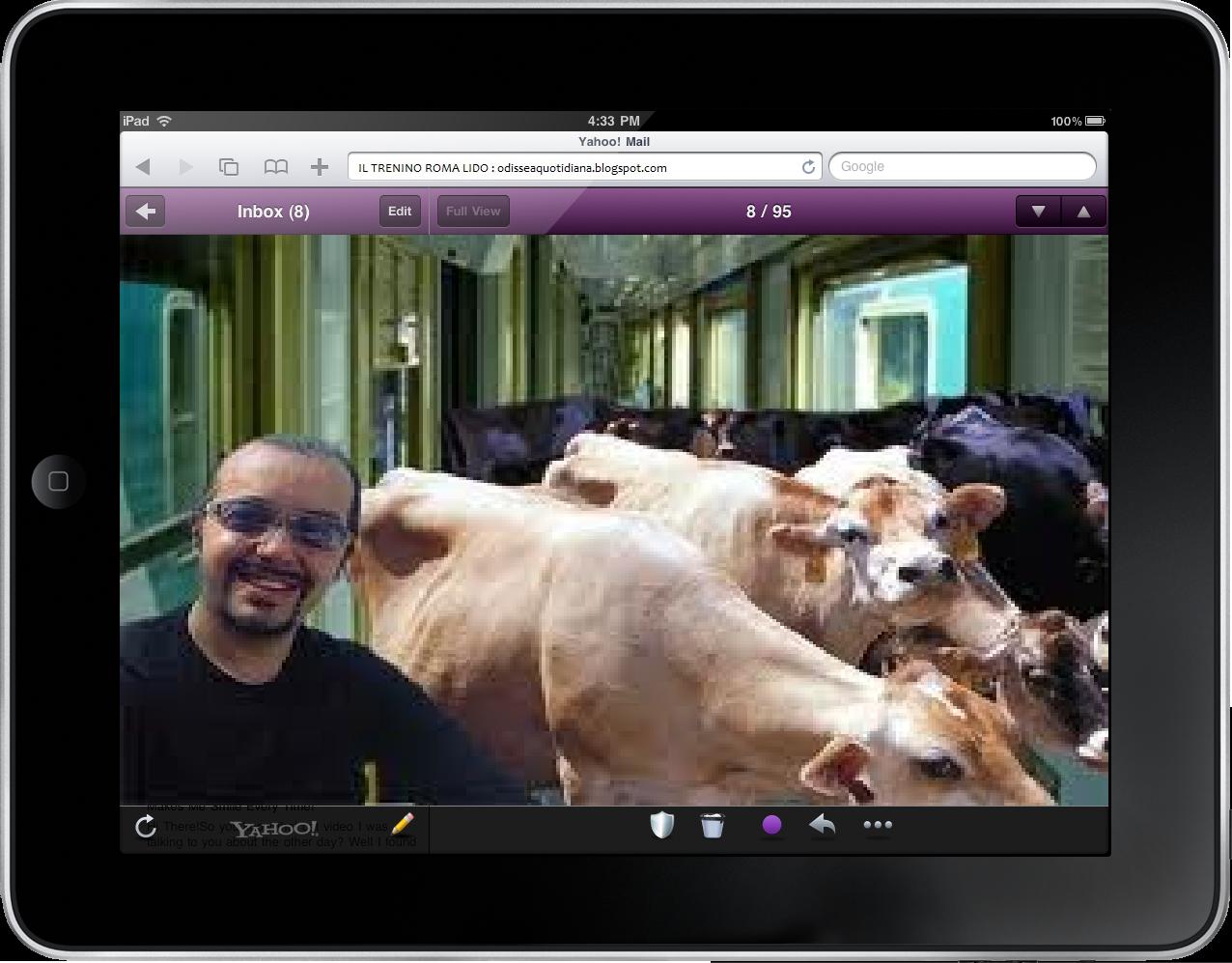This screenshot has height=963, width=1232.
Task: Open the Safari bookmarks book icon
Action: click(276, 167)
